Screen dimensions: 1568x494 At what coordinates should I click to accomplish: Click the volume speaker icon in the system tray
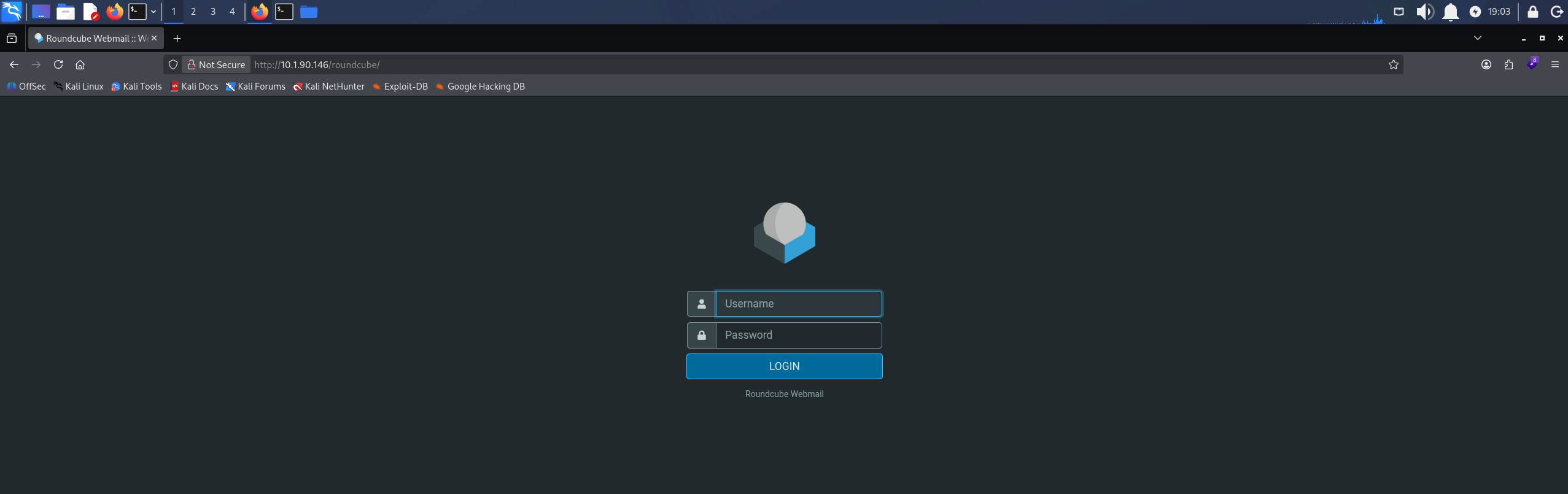(1425, 11)
